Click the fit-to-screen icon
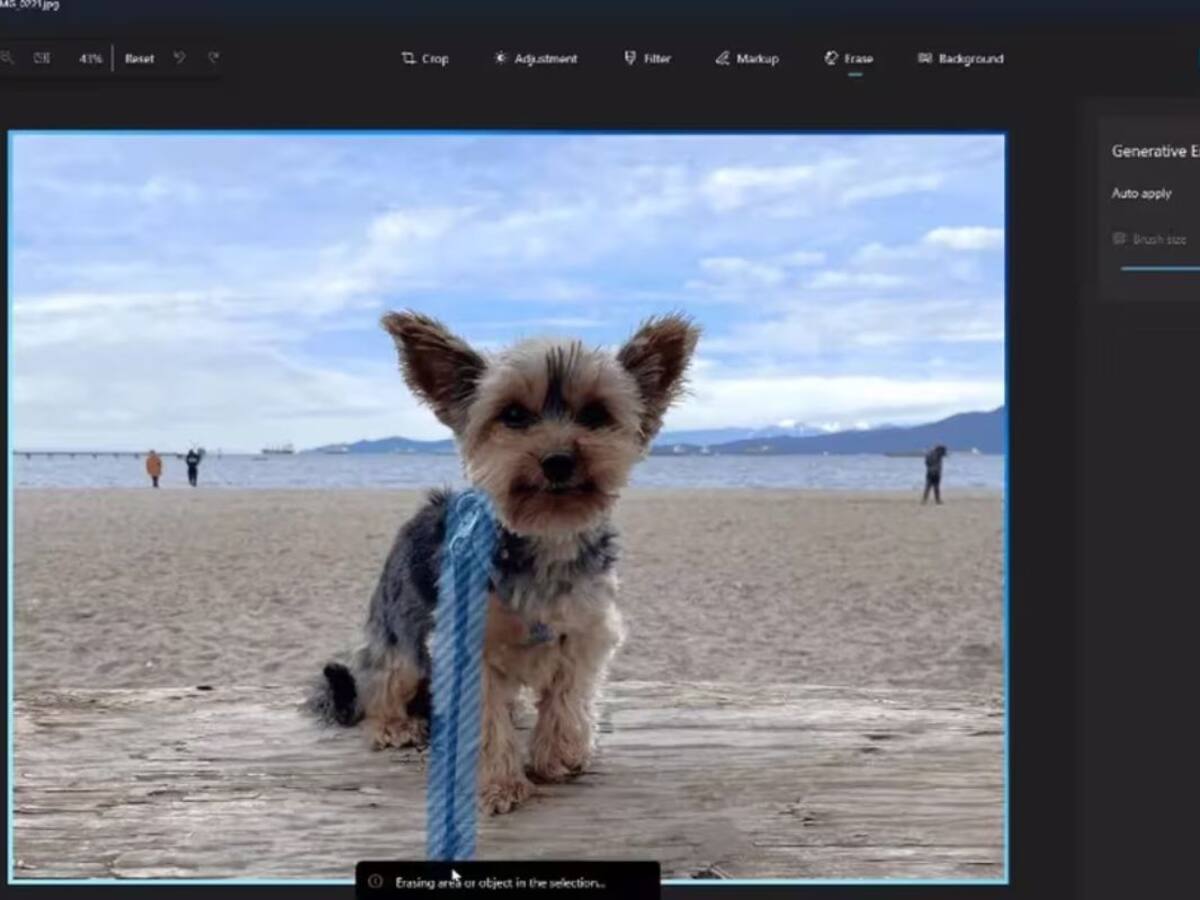The width and height of the screenshot is (1200, 900). 41,58
